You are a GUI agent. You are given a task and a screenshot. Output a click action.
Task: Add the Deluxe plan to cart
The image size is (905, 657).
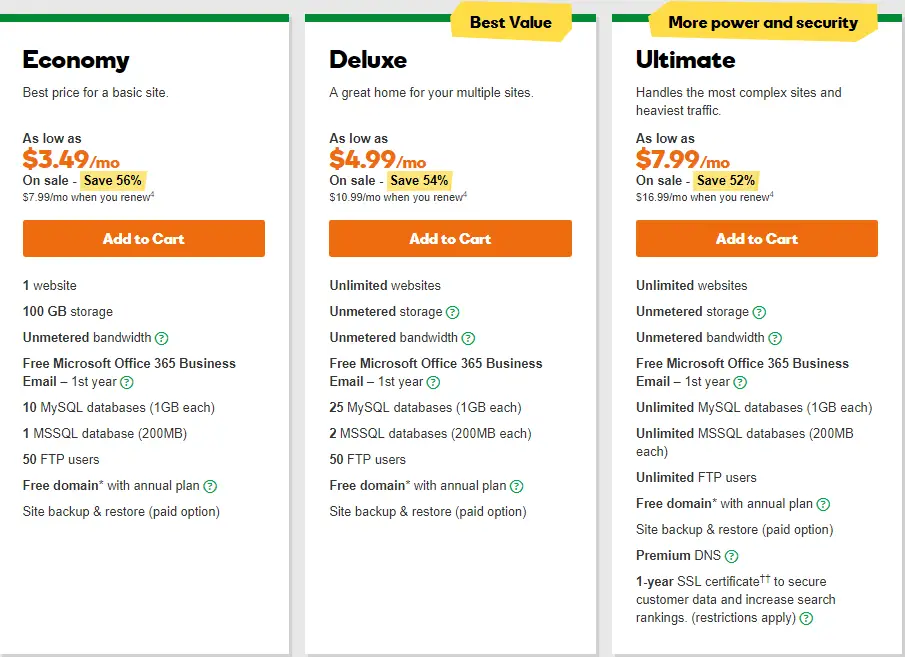[450, 238]
